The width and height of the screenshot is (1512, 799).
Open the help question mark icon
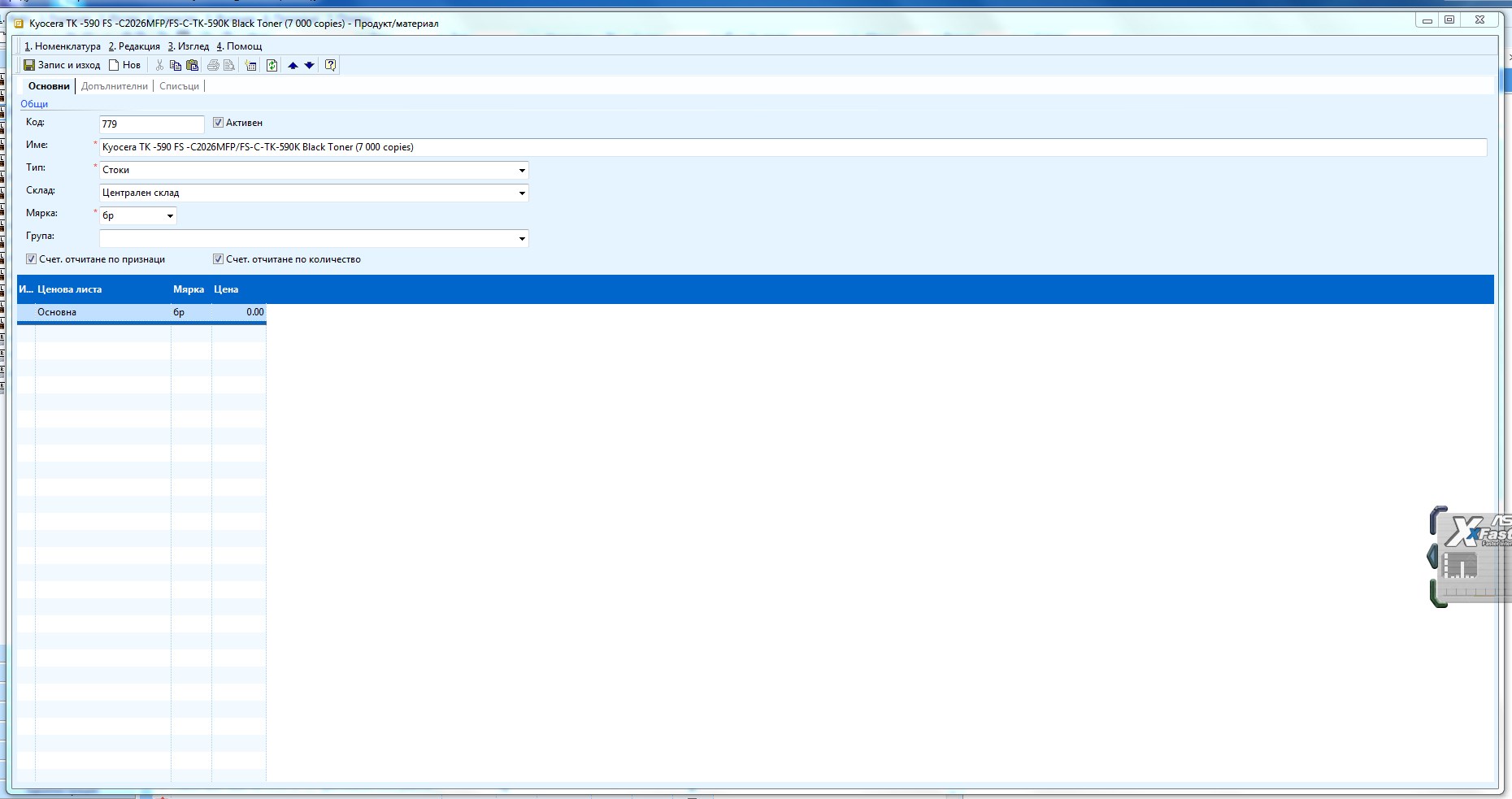pos(331,65)
